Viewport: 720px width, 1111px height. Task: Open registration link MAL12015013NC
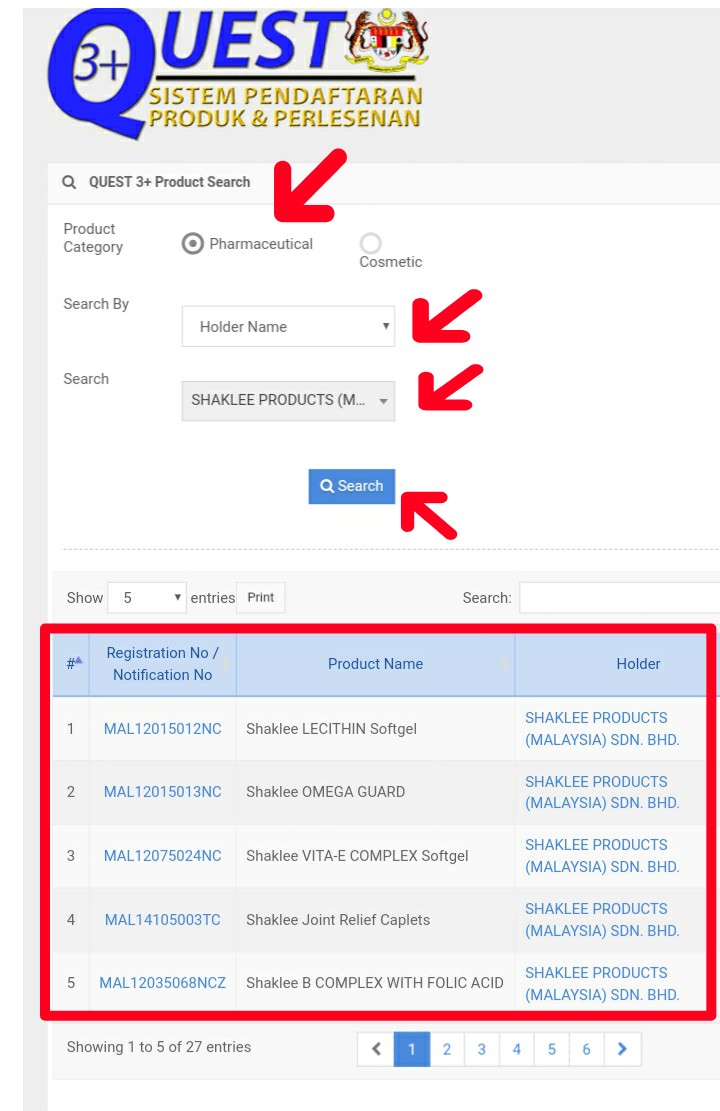(162, 792)
